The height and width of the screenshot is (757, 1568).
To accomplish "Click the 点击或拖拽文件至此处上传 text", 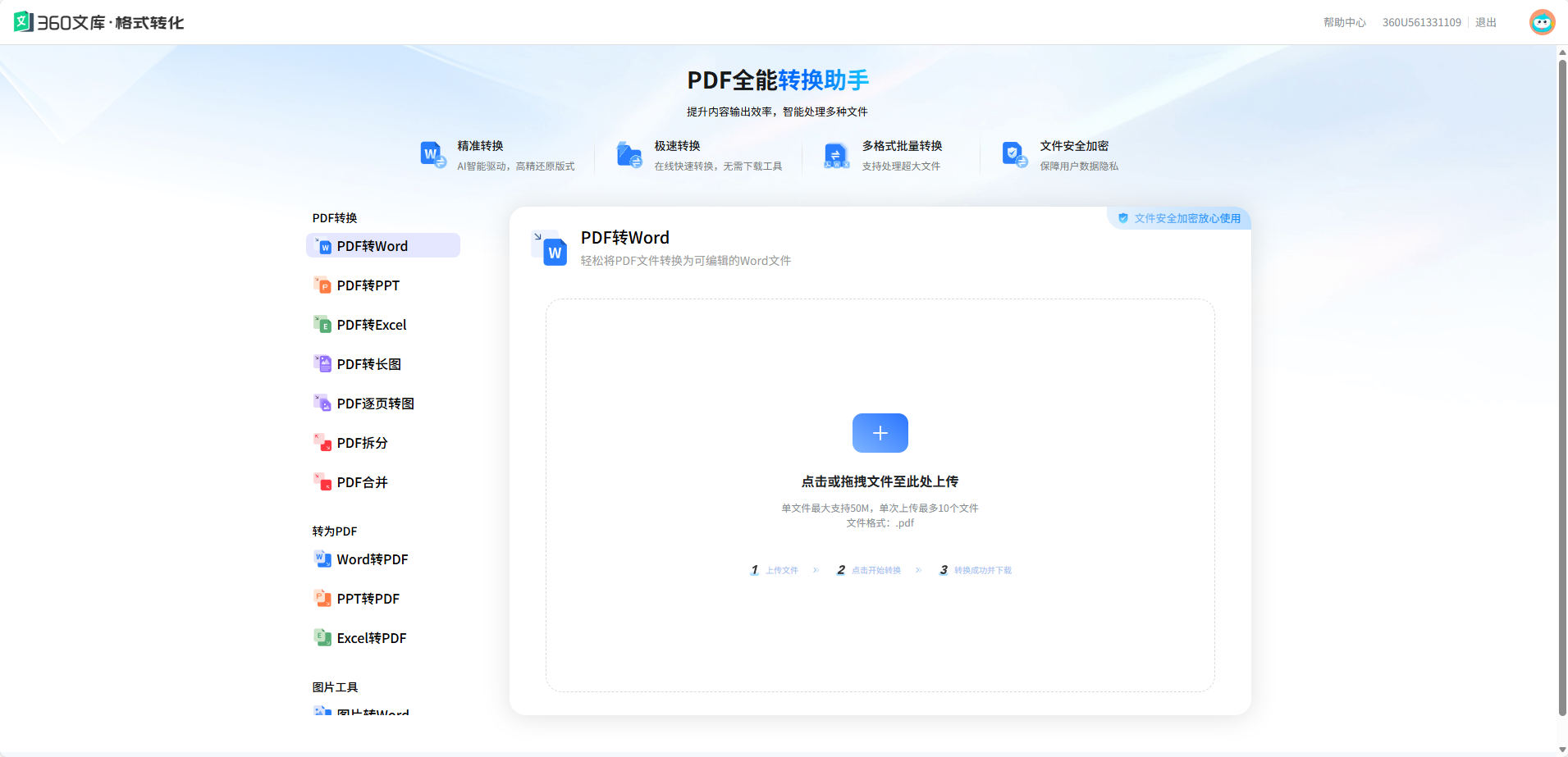I will pyautogui.click(x=880, y=481).
